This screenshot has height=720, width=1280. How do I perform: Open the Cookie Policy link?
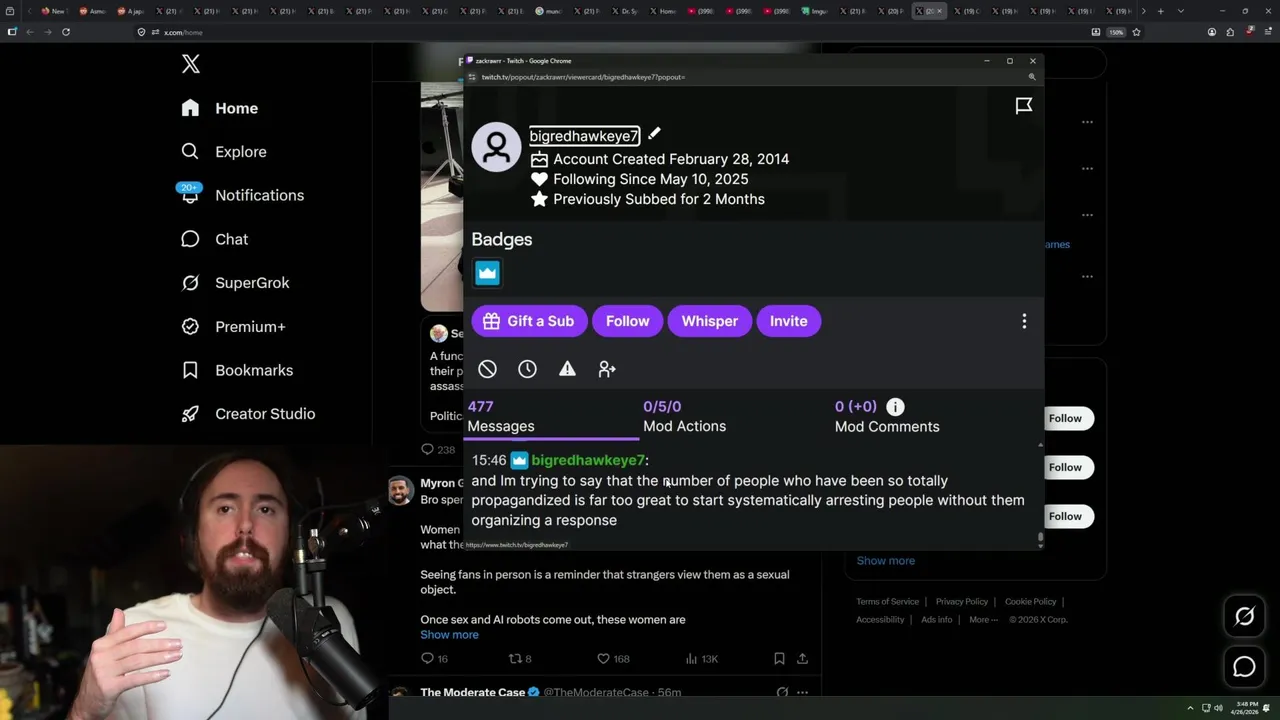click(x=1030, y=602)
